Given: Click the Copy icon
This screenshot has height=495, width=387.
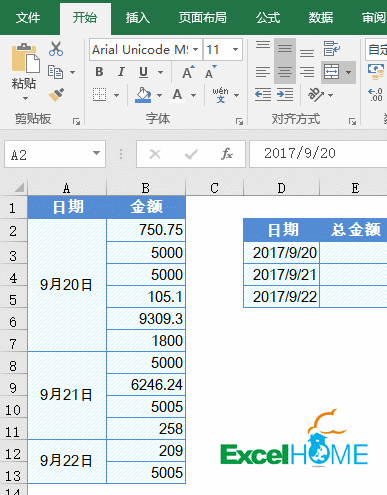Looking at the screenshot, I should (55, 72).
